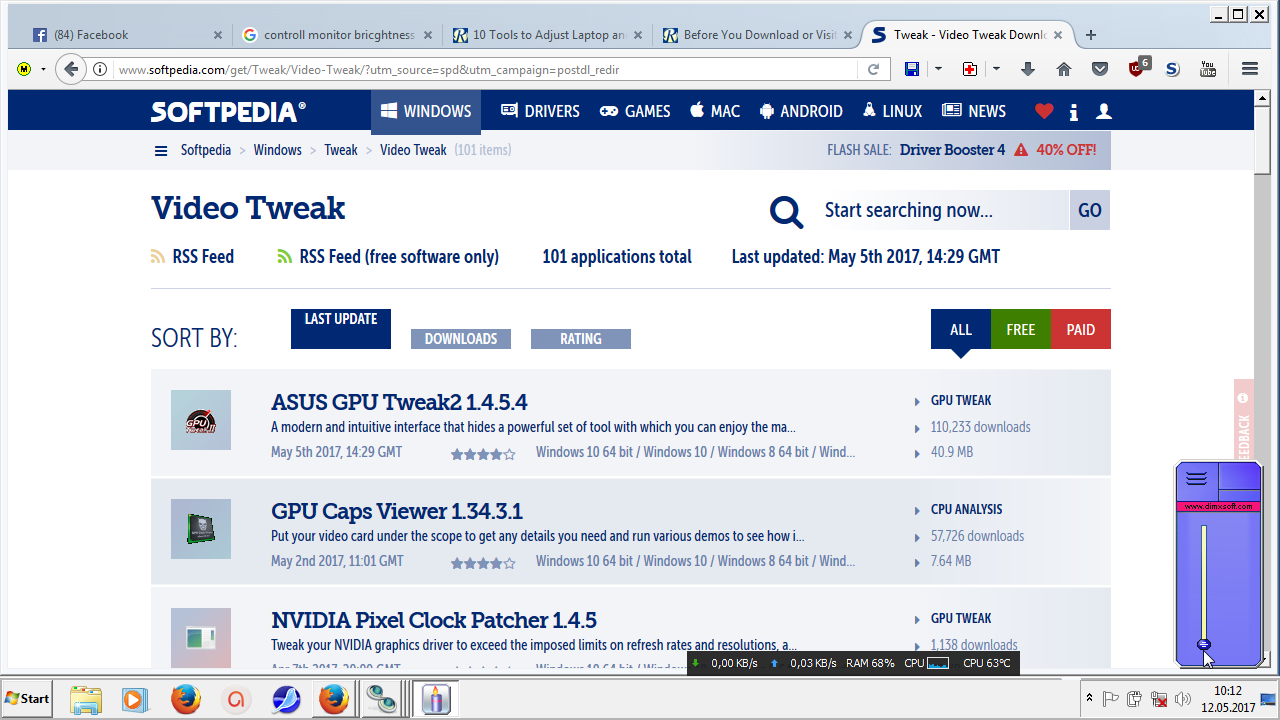Click the Windows Start button
Screen dimensions: 1280x720
28,698
